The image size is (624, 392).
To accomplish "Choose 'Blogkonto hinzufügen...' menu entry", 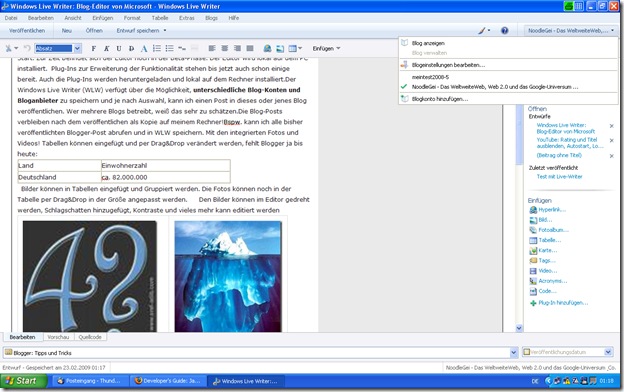I will pyautogui.click(x=440, y=99).
